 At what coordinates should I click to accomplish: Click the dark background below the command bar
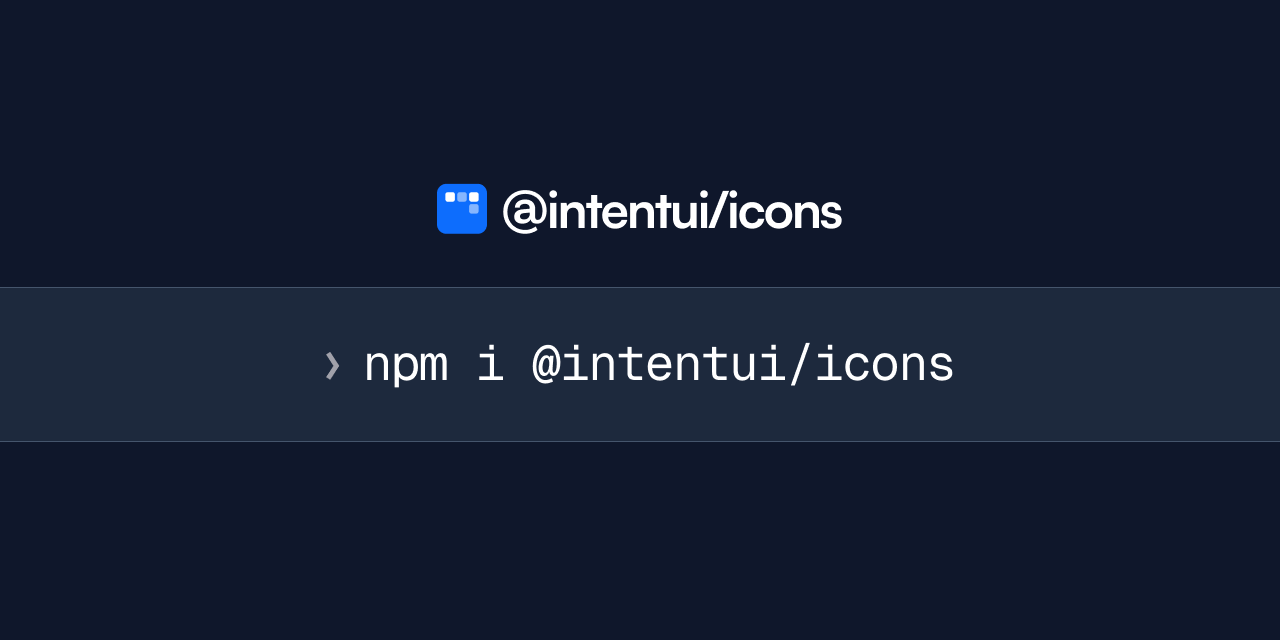point(640,540)
